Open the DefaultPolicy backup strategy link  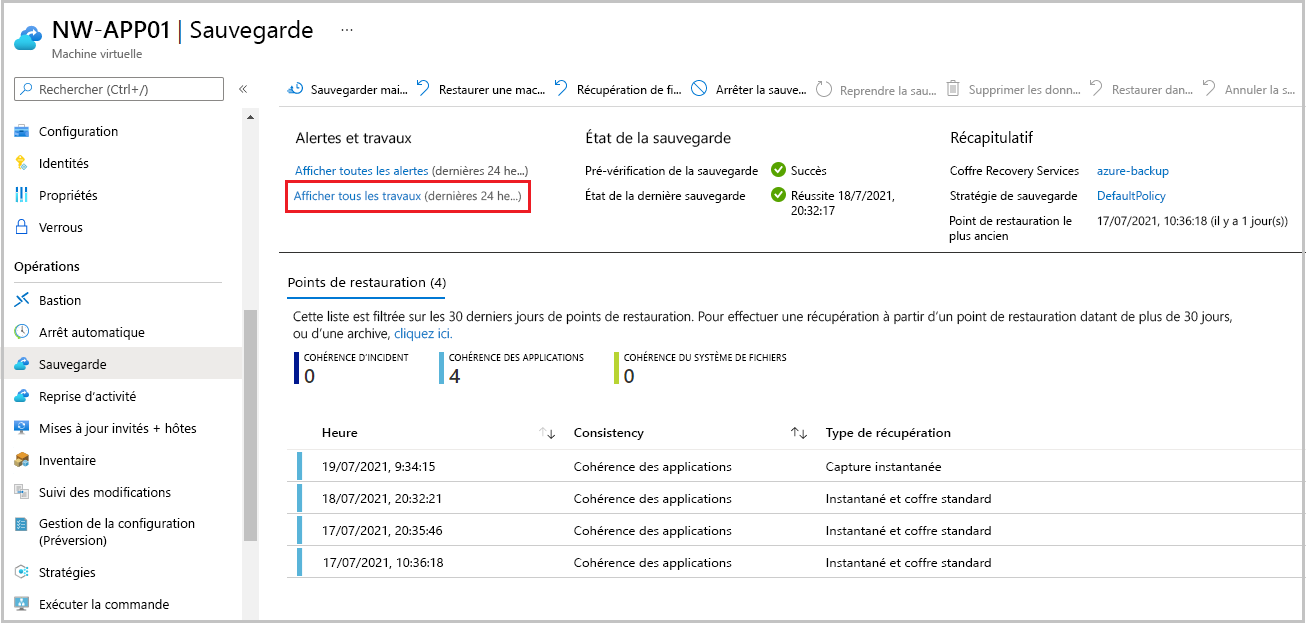1131,196
